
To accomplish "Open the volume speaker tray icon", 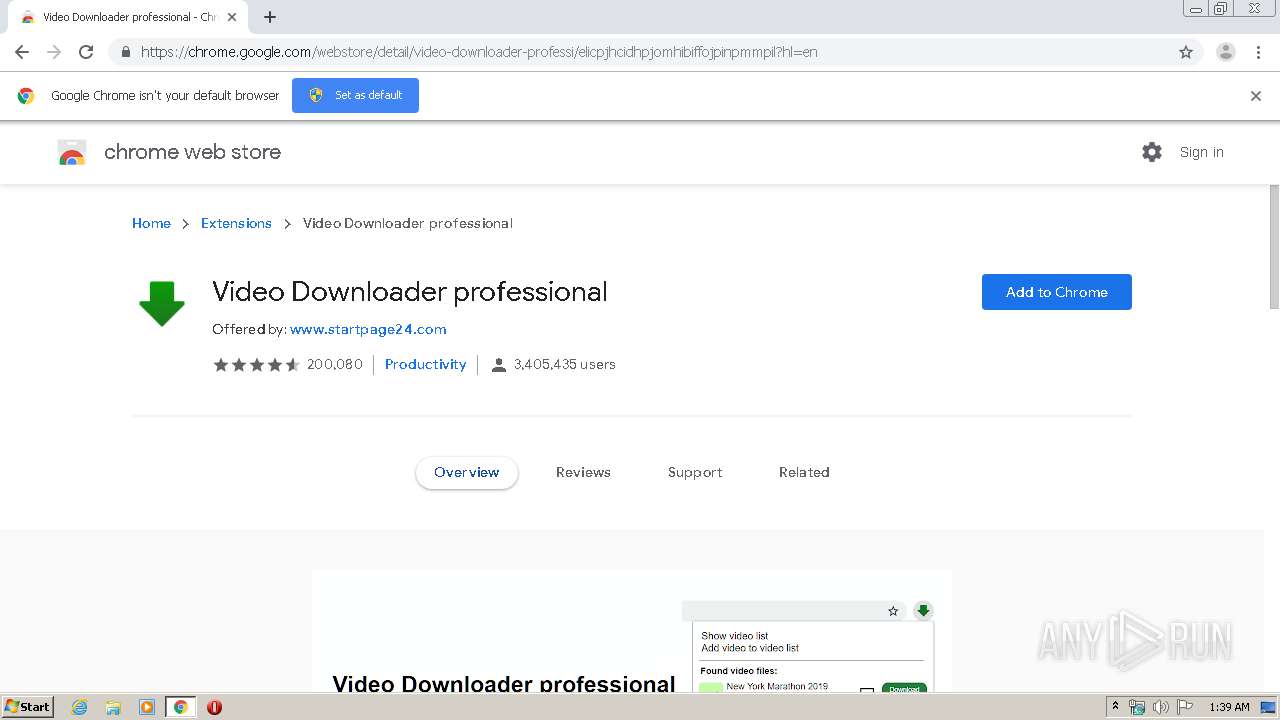I will click(x=1161, y=707).
